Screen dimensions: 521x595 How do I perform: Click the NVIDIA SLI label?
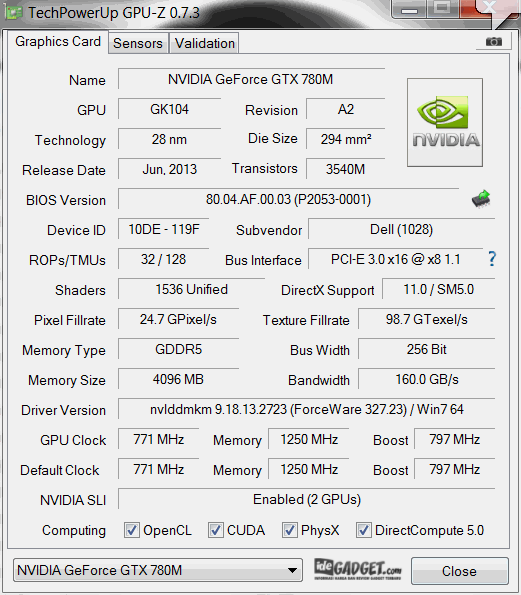(73, 500)
